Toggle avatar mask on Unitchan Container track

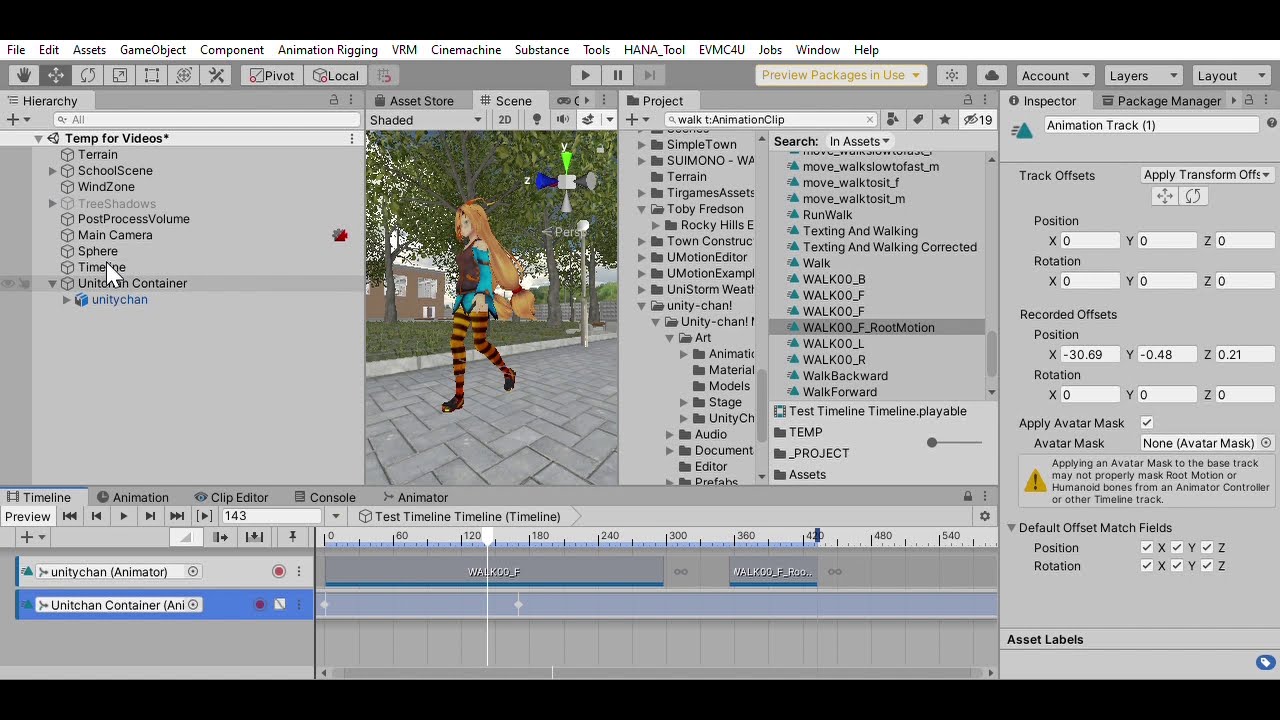point(280,604)
